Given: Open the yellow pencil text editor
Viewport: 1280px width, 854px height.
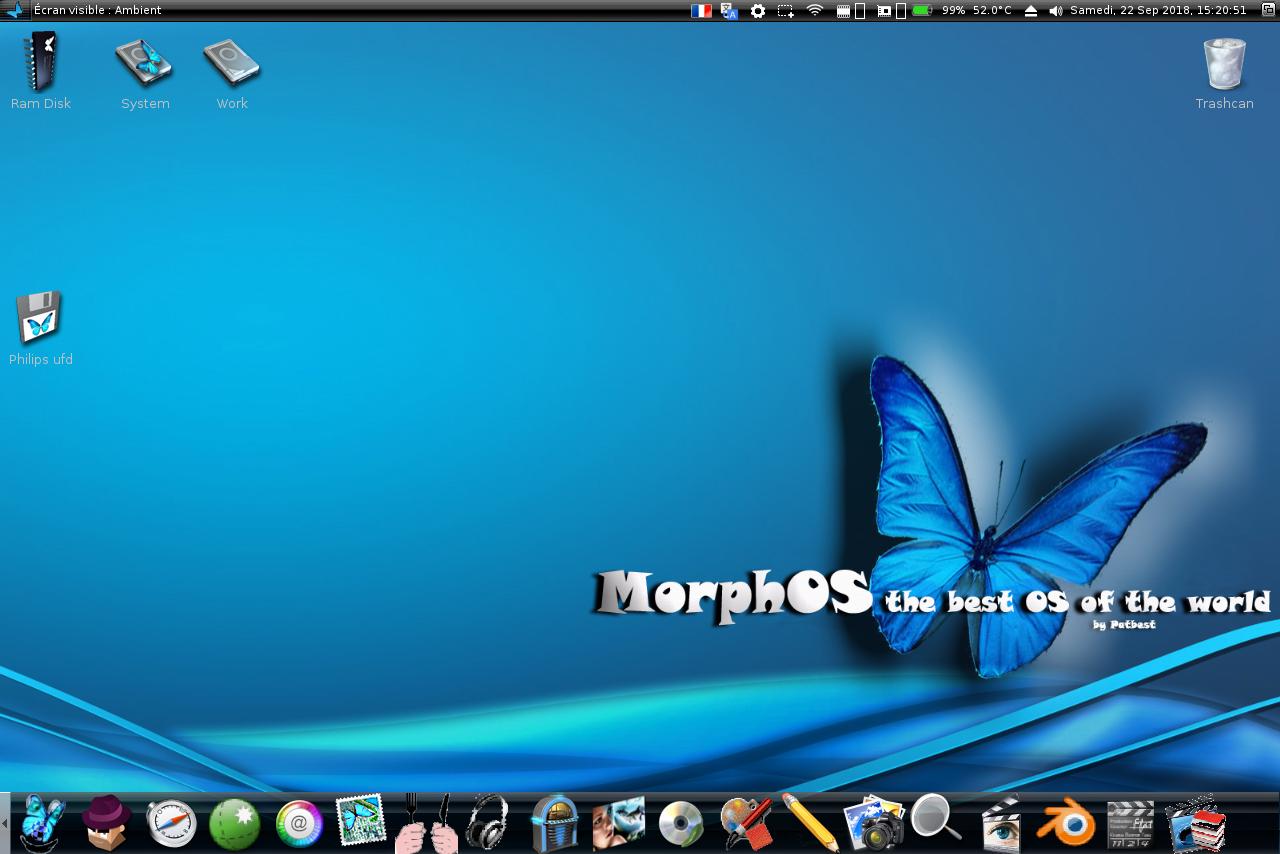Looking at the screenshot, I should 810,823.
